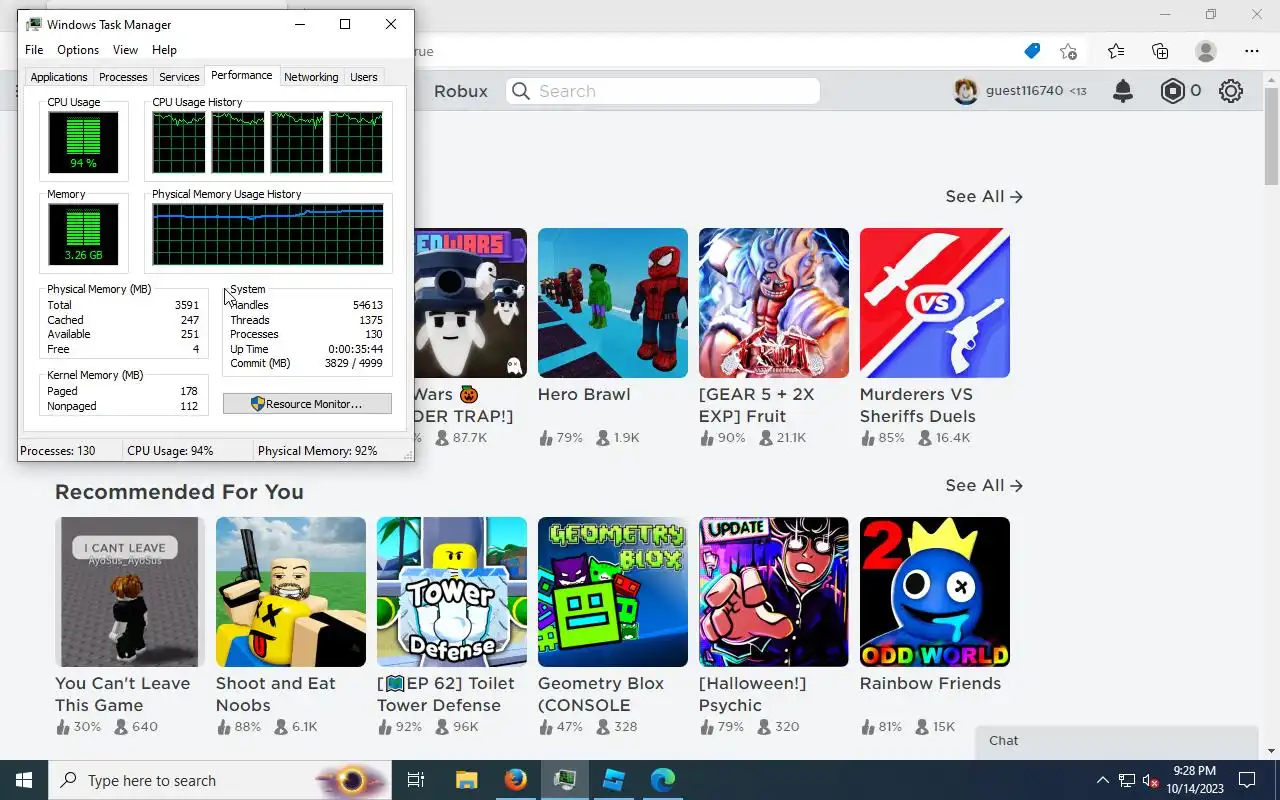Open Task Manager View menu
1280x800 pixels.
point(125,50)
